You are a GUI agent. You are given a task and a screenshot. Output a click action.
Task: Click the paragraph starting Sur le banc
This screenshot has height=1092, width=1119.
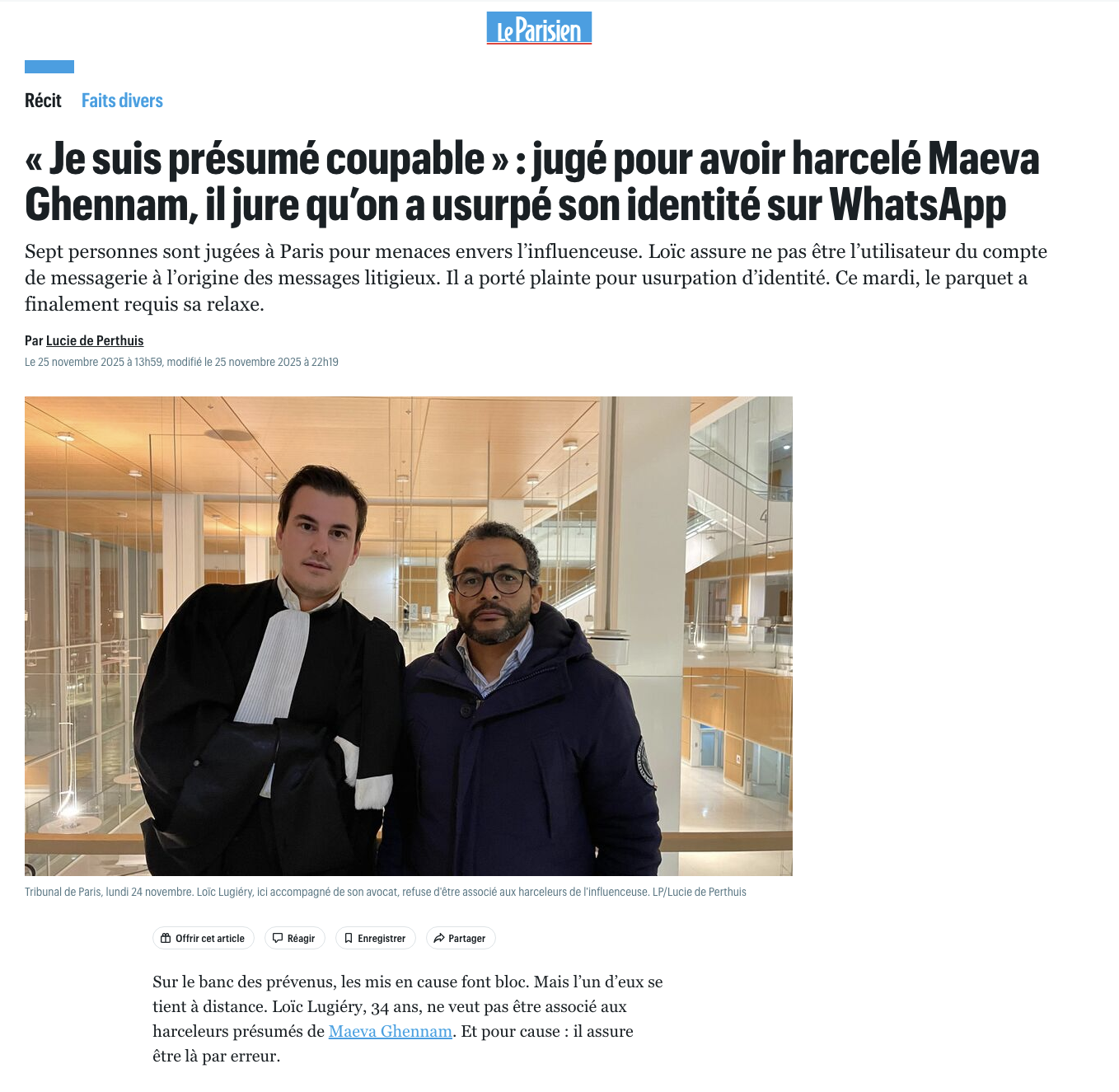[408, 1019]
